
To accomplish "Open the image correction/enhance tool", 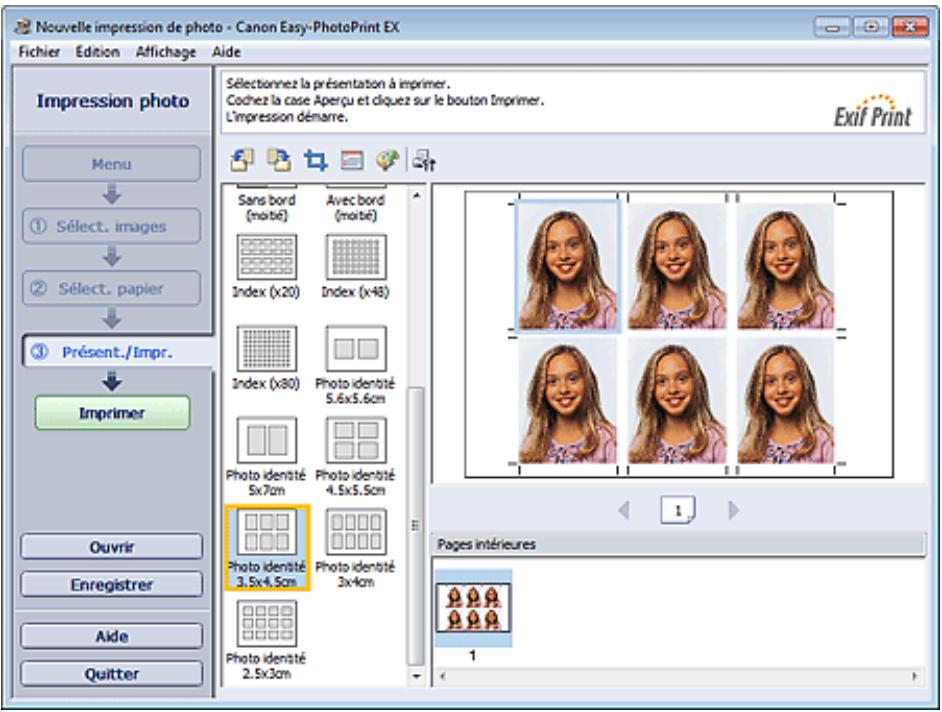I will (387, 160).
